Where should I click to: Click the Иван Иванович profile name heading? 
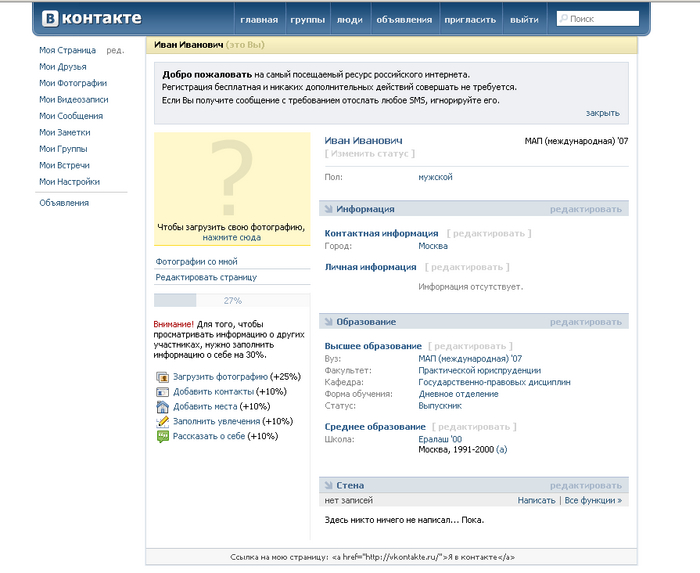pos(363,141)
